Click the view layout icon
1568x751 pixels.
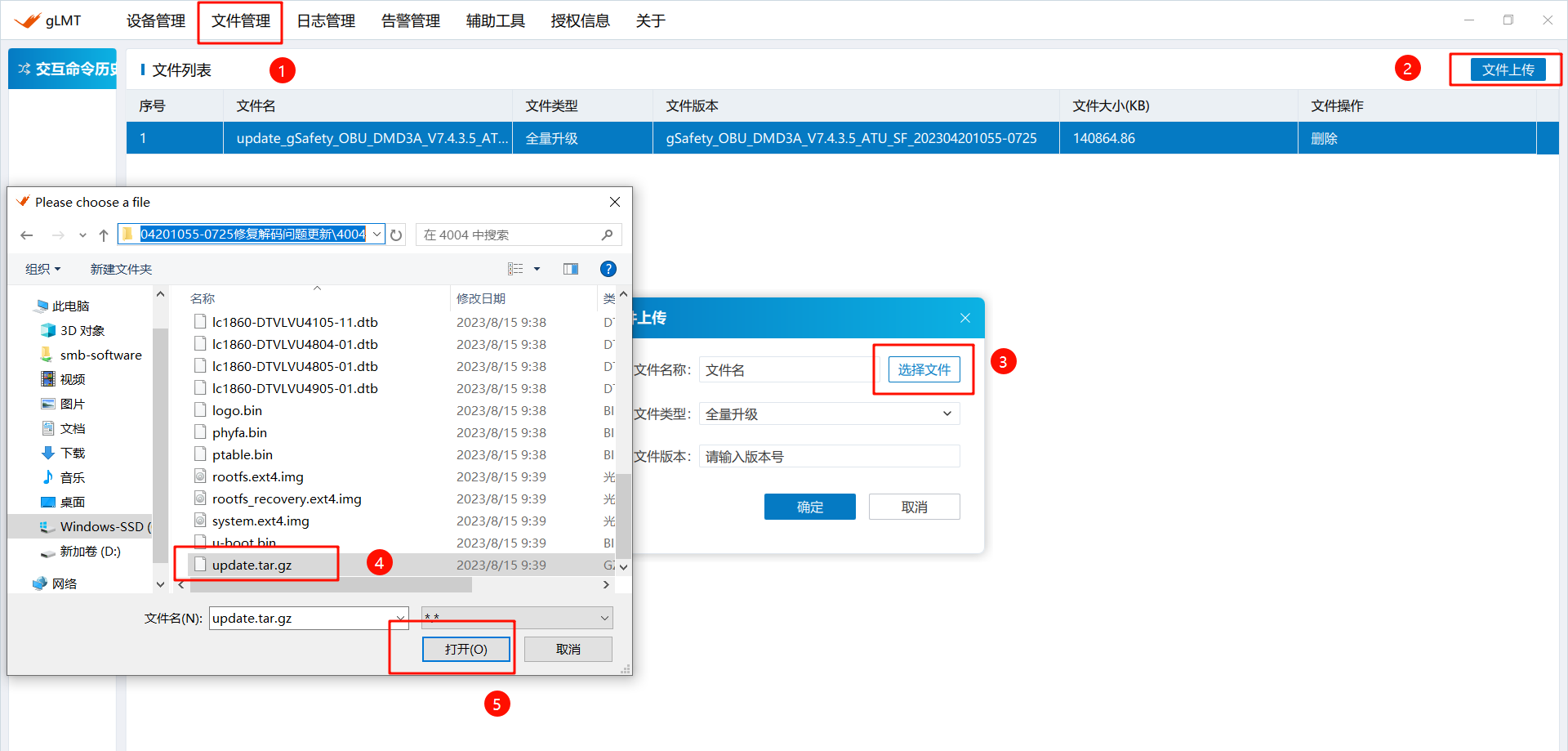[x=515, y=269]
